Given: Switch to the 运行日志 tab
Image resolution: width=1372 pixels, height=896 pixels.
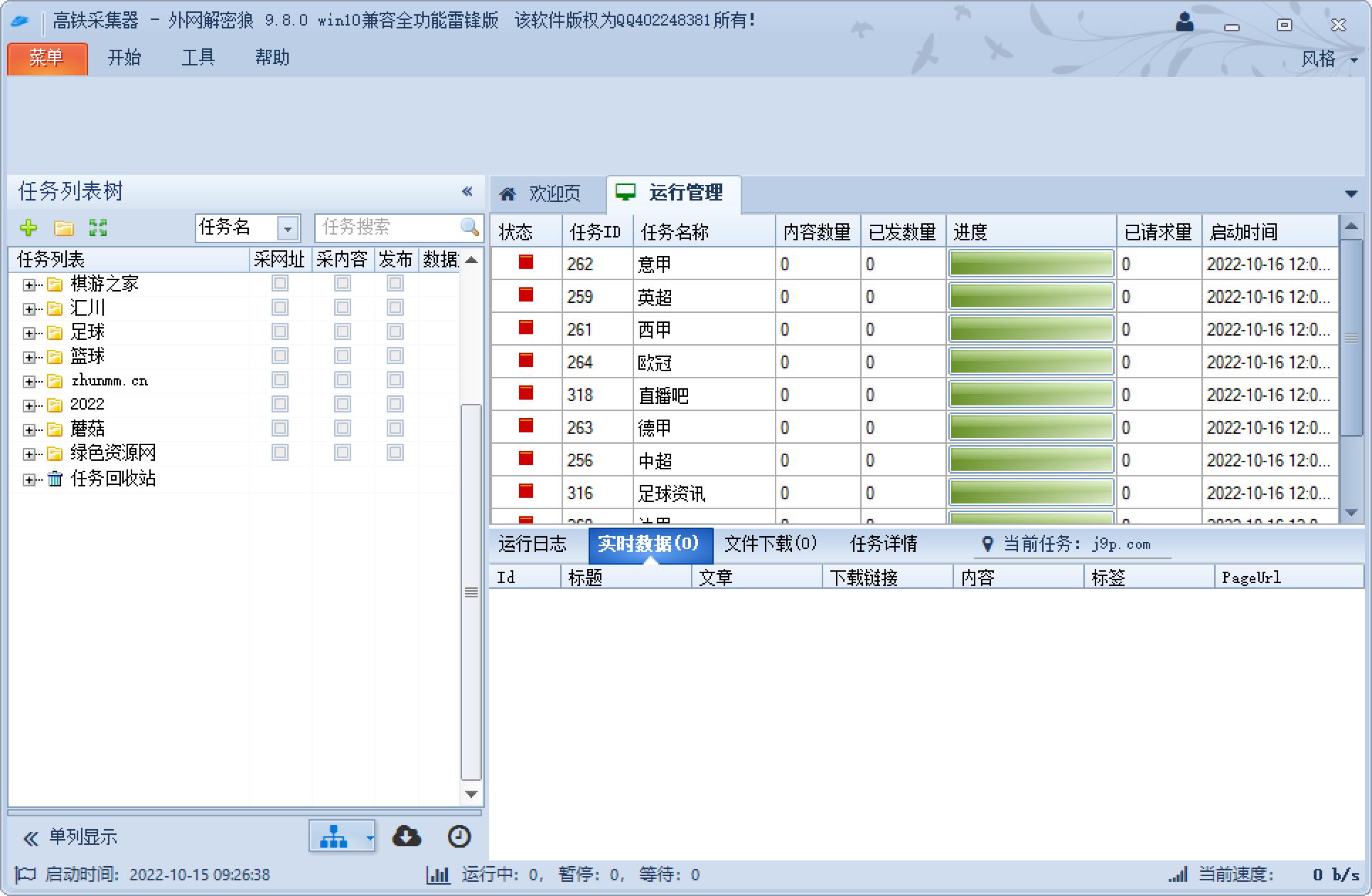Looking at the screenshot, I should (532, 544).
